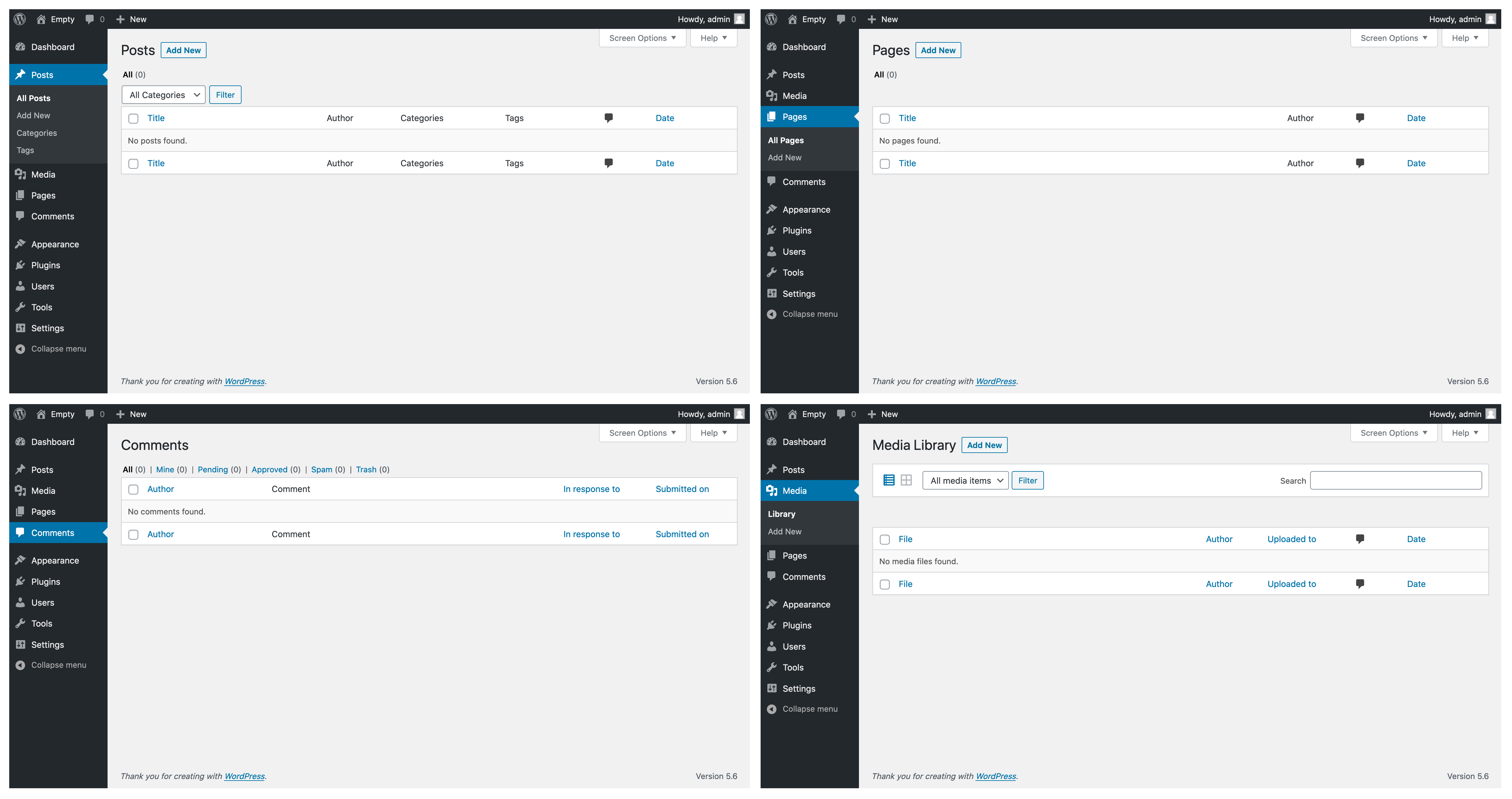The image size is (1512, 799).
Task: Click the Collapse menu arrow on the Comments screen
Action: click(x=21, y=665)
